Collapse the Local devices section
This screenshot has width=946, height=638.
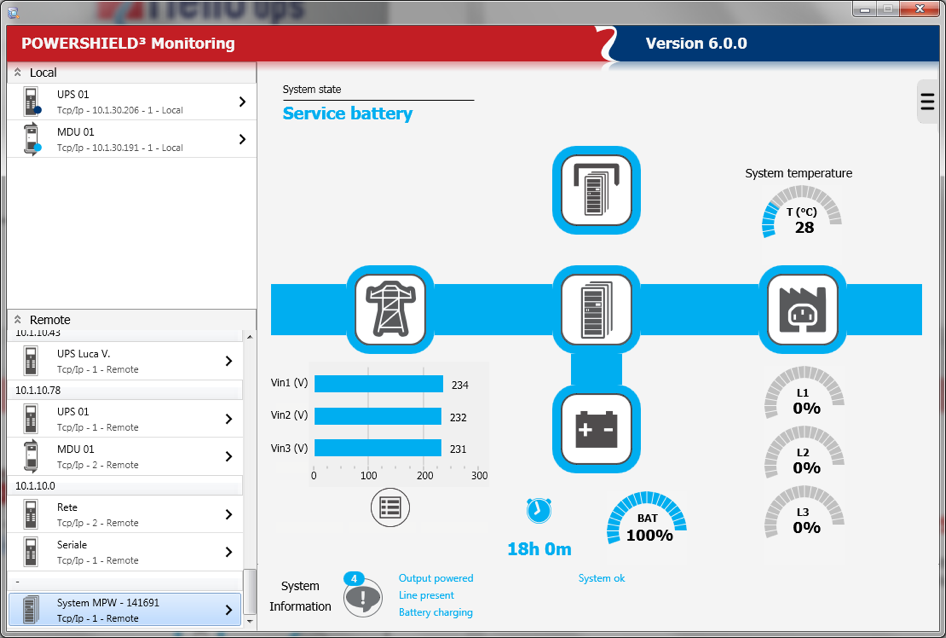coord(18,73)
